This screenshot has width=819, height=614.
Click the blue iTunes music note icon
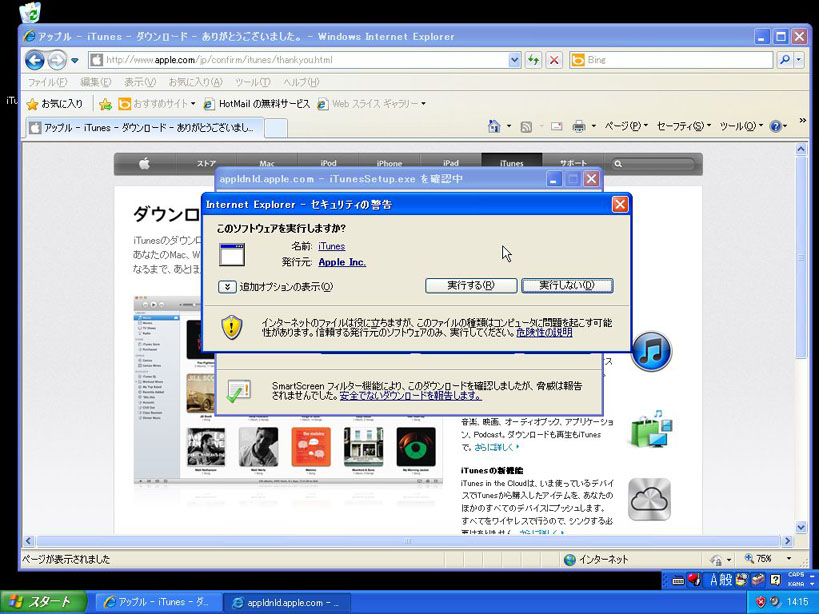tap(651, 351)
